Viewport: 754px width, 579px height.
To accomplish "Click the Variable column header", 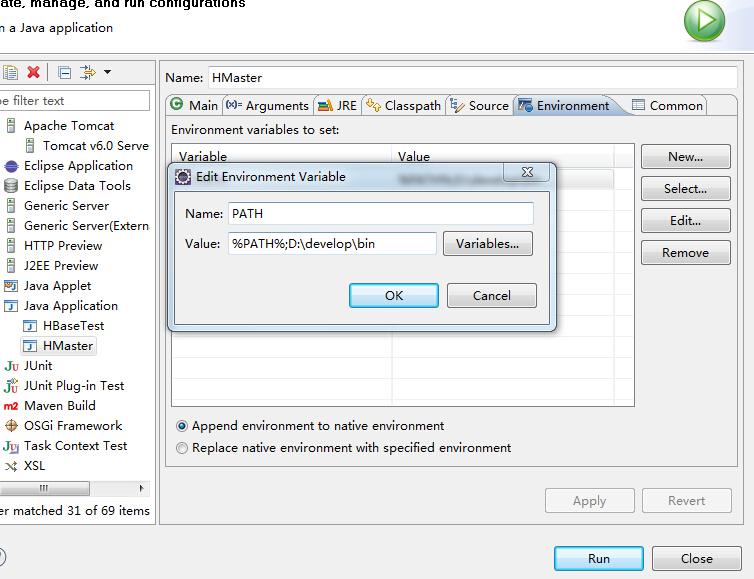I will click(x=282, y=156).
